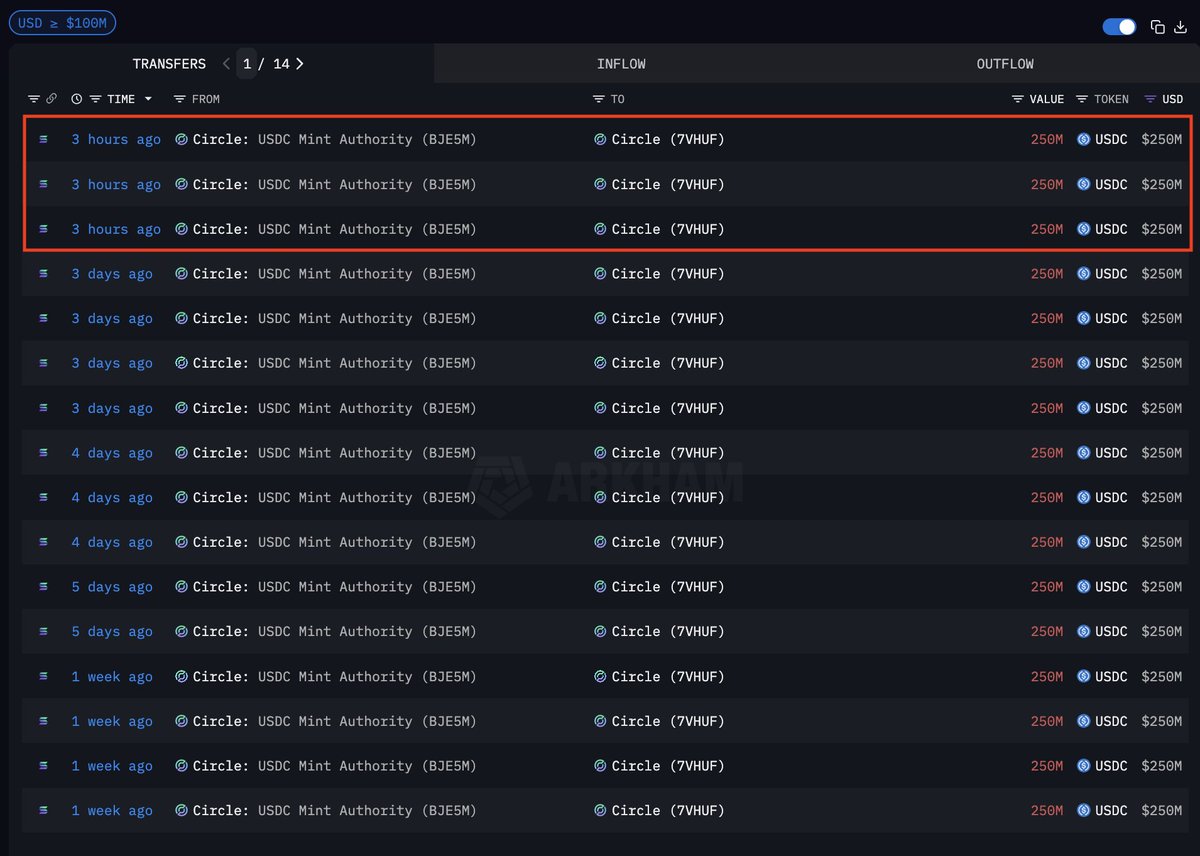
Task: Switch to the TRANSFERS tab
Action: tap(169, 64)
